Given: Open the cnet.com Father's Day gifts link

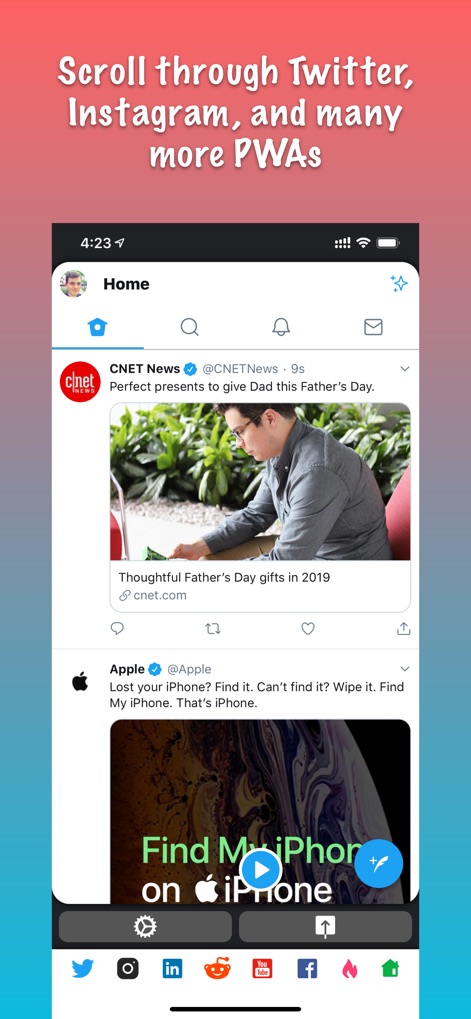Looking at the screenshot, I should tap(260, 507).
